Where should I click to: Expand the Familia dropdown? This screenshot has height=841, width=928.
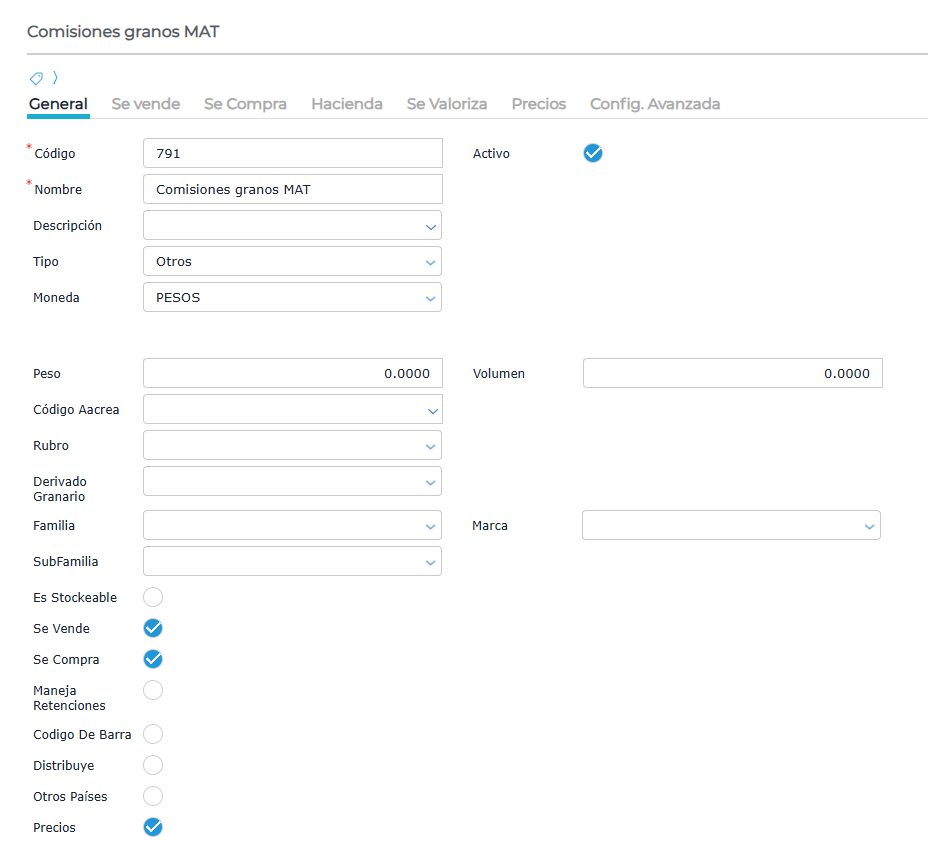pyautogui.click(x=292, y=526)
